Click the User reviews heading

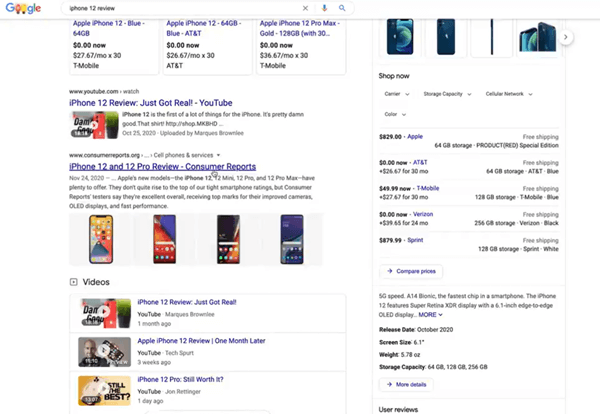click(x=398, y=409)
